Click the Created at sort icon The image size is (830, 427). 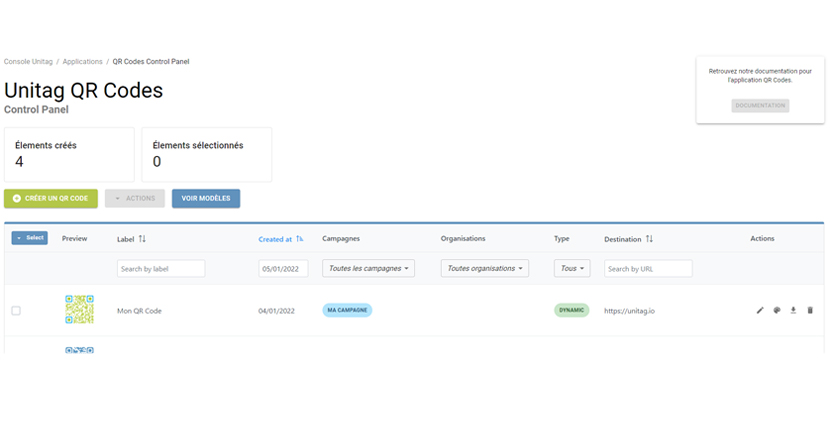300,239
